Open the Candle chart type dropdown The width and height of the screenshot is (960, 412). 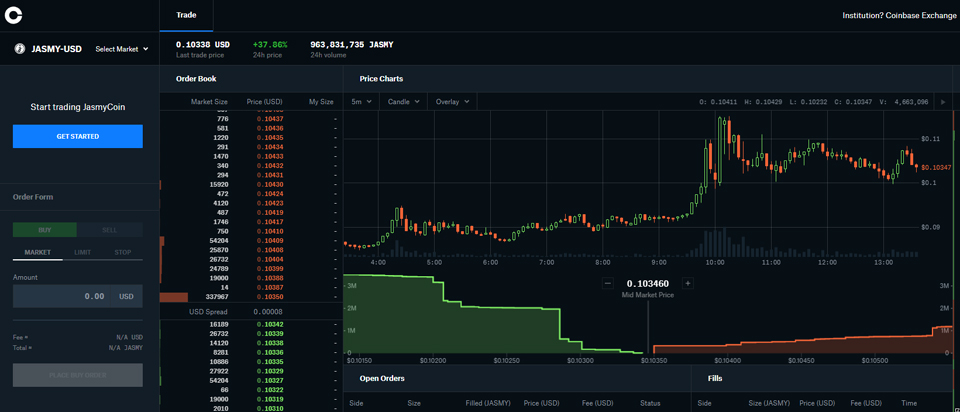tap(402, 102)
